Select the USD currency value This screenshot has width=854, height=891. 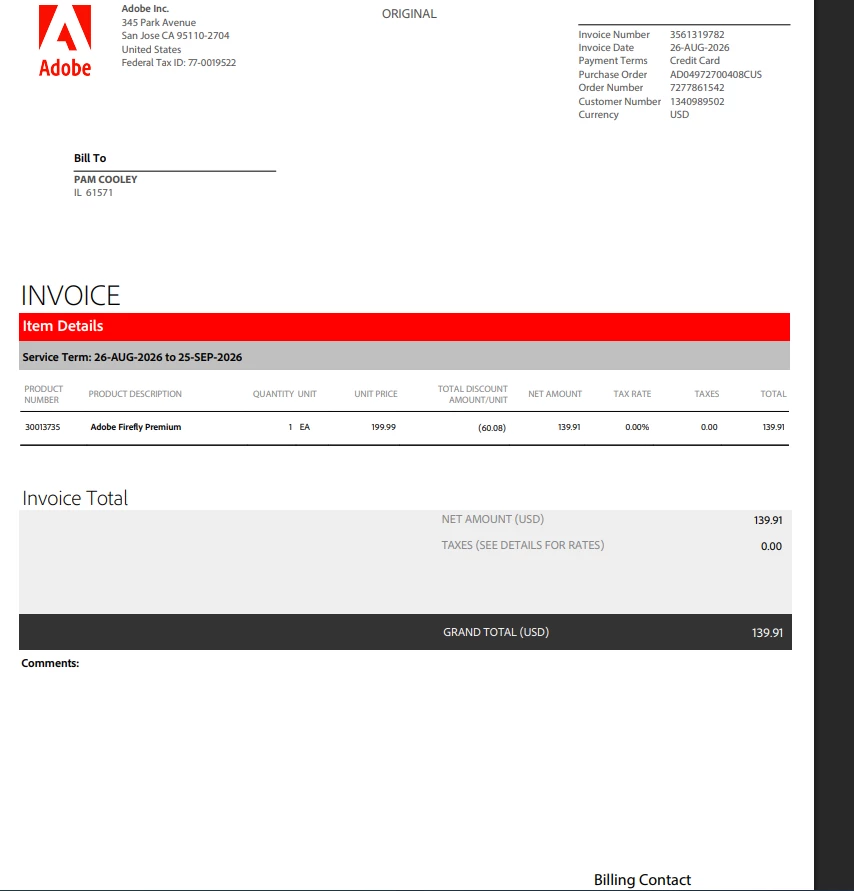pyautogui.click(x=679, y=115)
